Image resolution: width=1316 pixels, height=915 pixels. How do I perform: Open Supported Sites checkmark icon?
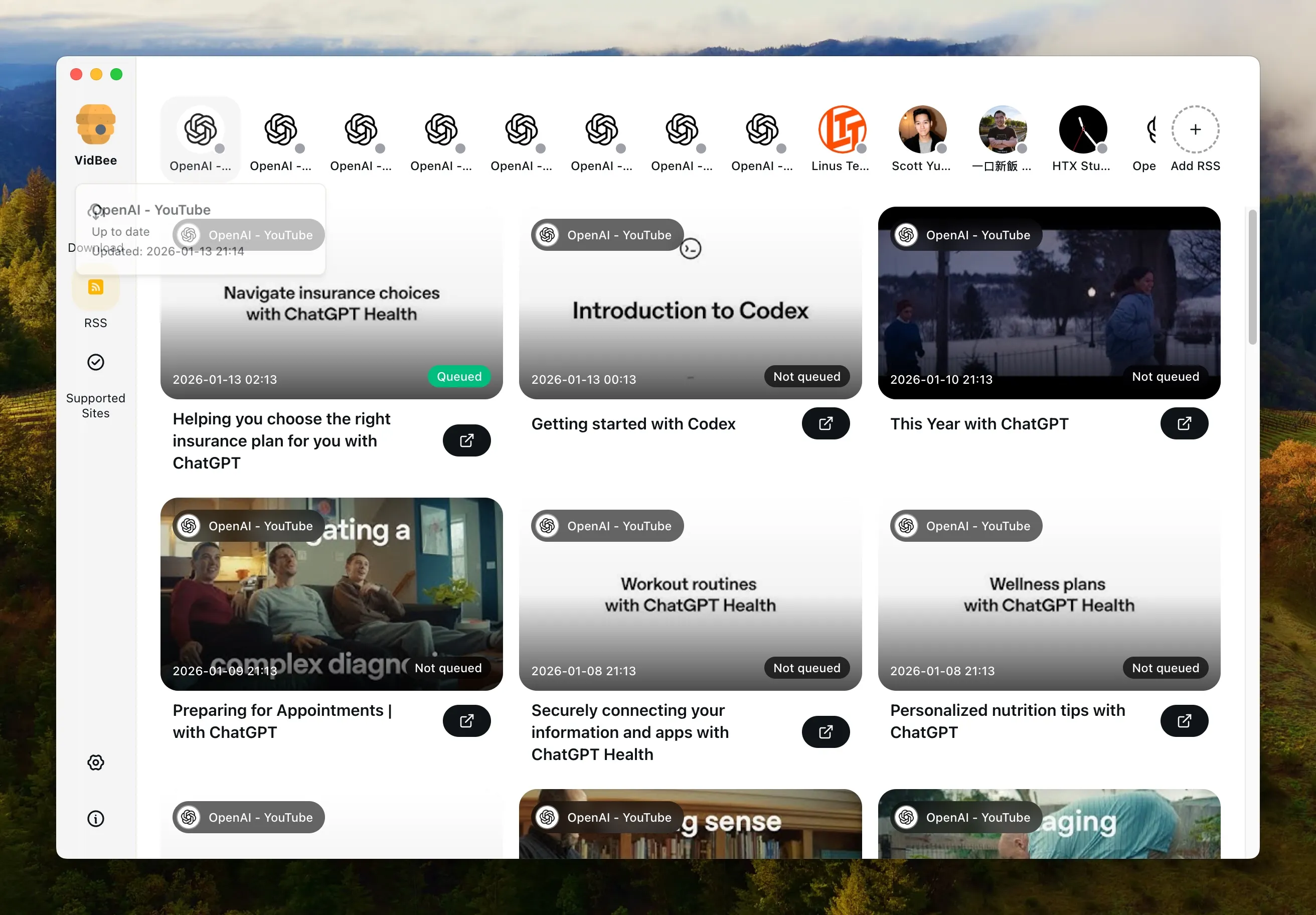click(x=95, y=362)
